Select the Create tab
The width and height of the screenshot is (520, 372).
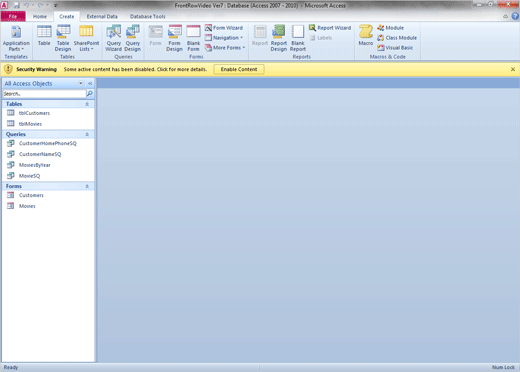point(67,16)
